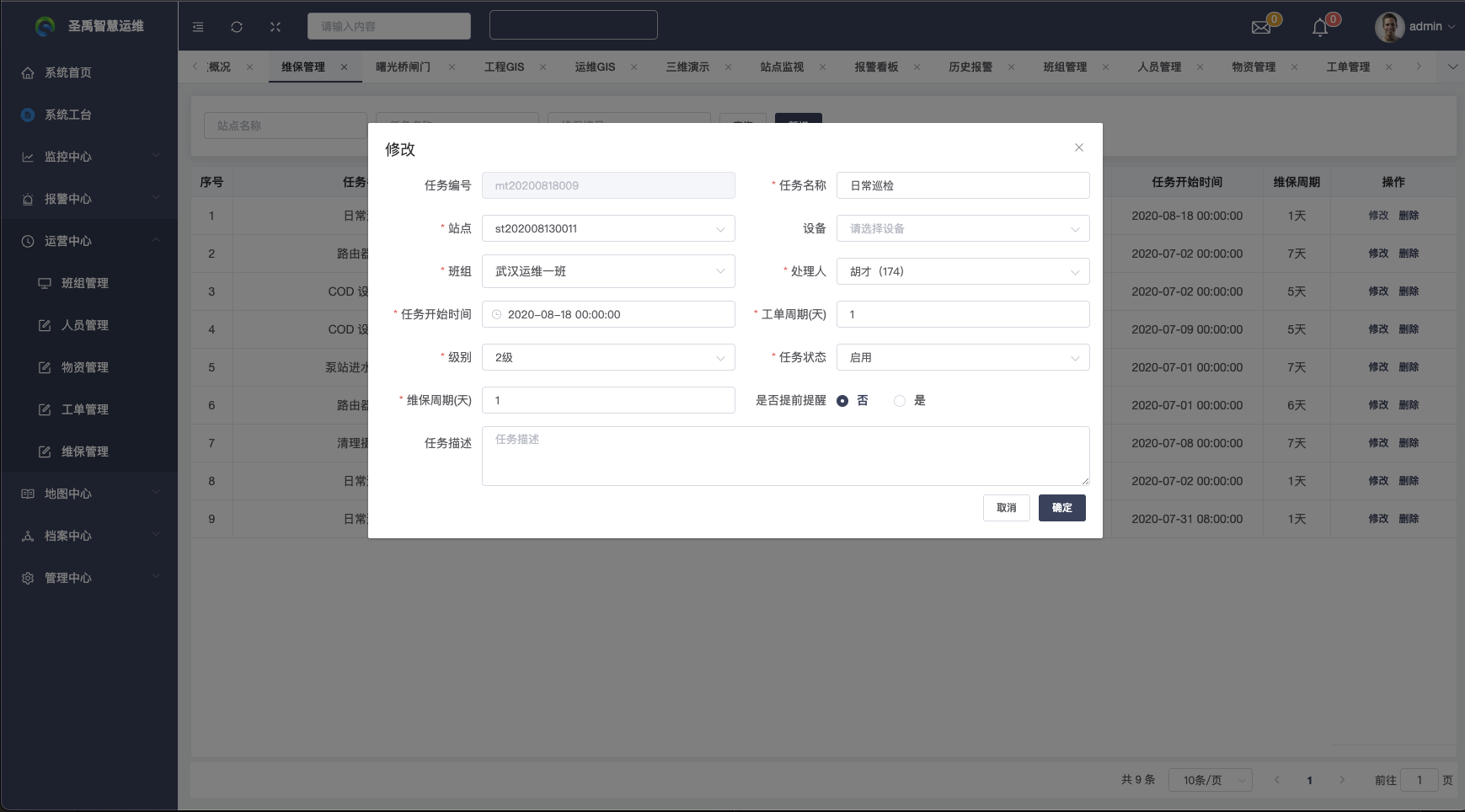This screenshot has width=1465, height=812.
Task: Toggle fullscreen with the expand icon
Action: click(x=275, y=27)
